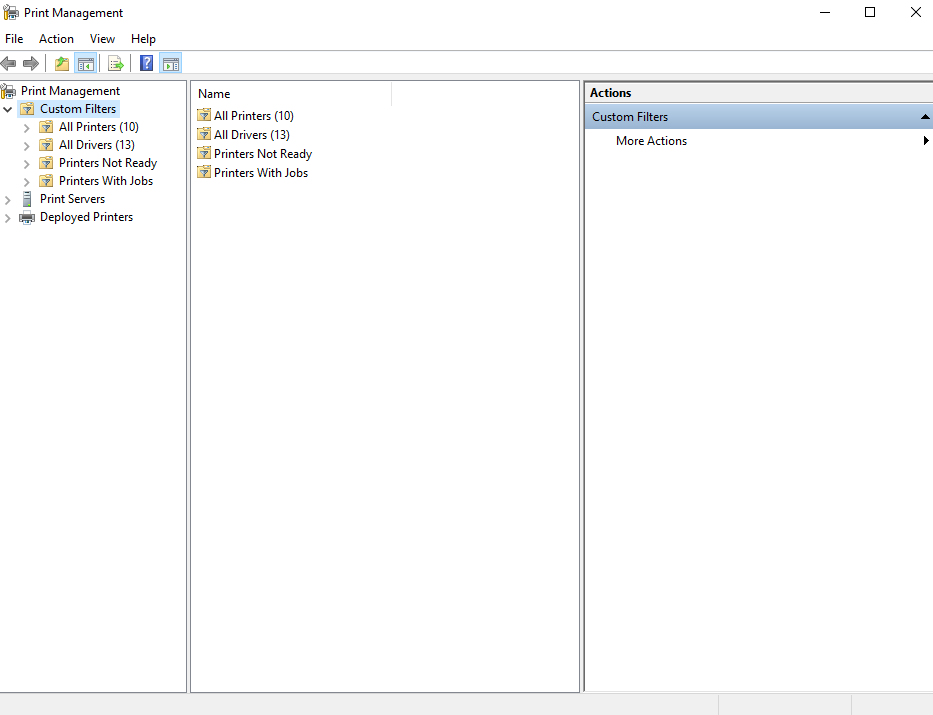Click Printers Not Ready filter icon in tree
The height and width of the screenshot is (715, 933).
coord(46,162)
